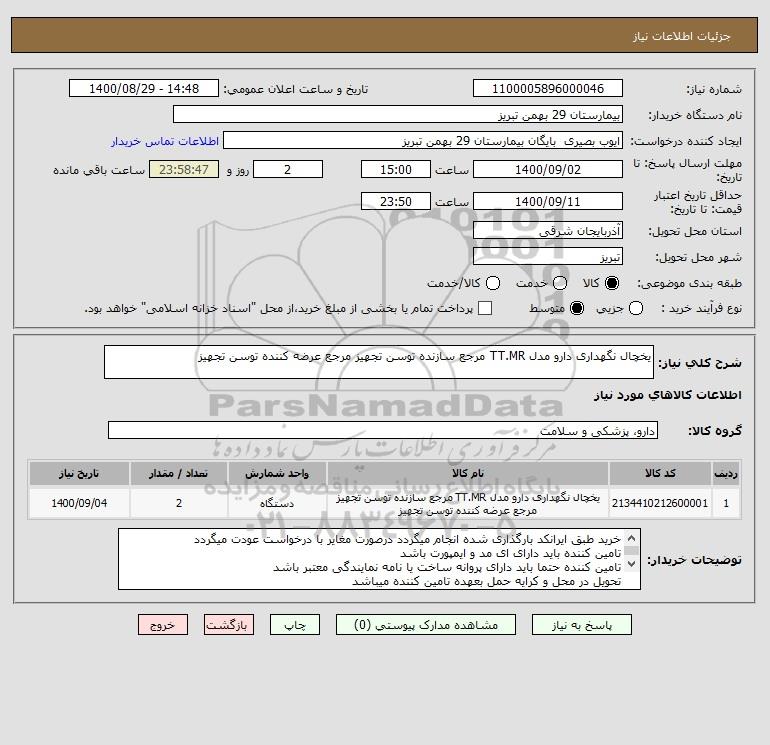Choose the جزیی purchase process option

tap(636, 308)
